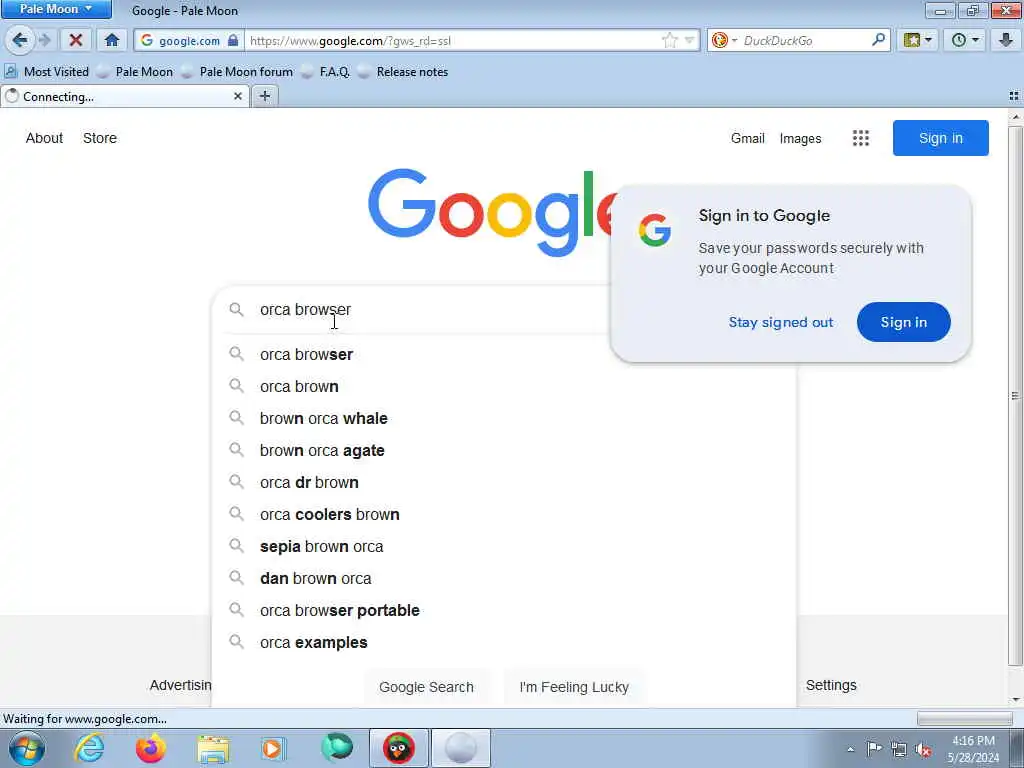Viewport: 1024px width, 768px height.
Task: Click the forward navigation arrow
Action: click(44, 40)
